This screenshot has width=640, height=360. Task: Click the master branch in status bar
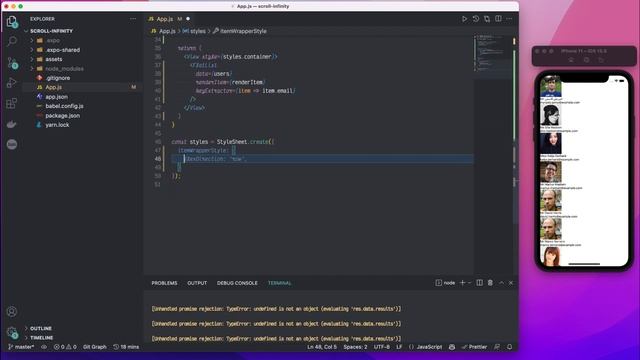[21, 347]
